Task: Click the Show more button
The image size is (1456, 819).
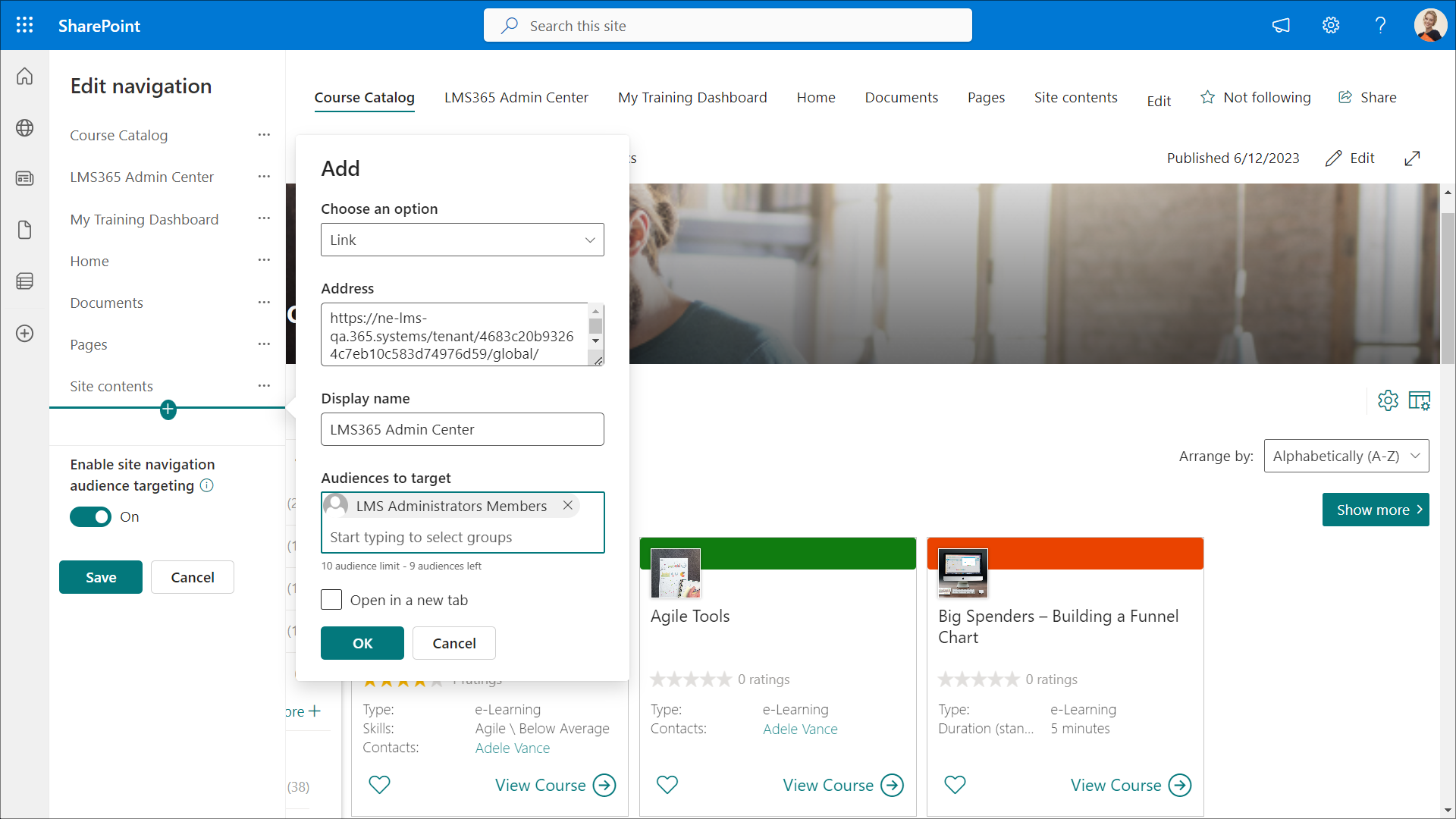Action: tap(1375, 510)
